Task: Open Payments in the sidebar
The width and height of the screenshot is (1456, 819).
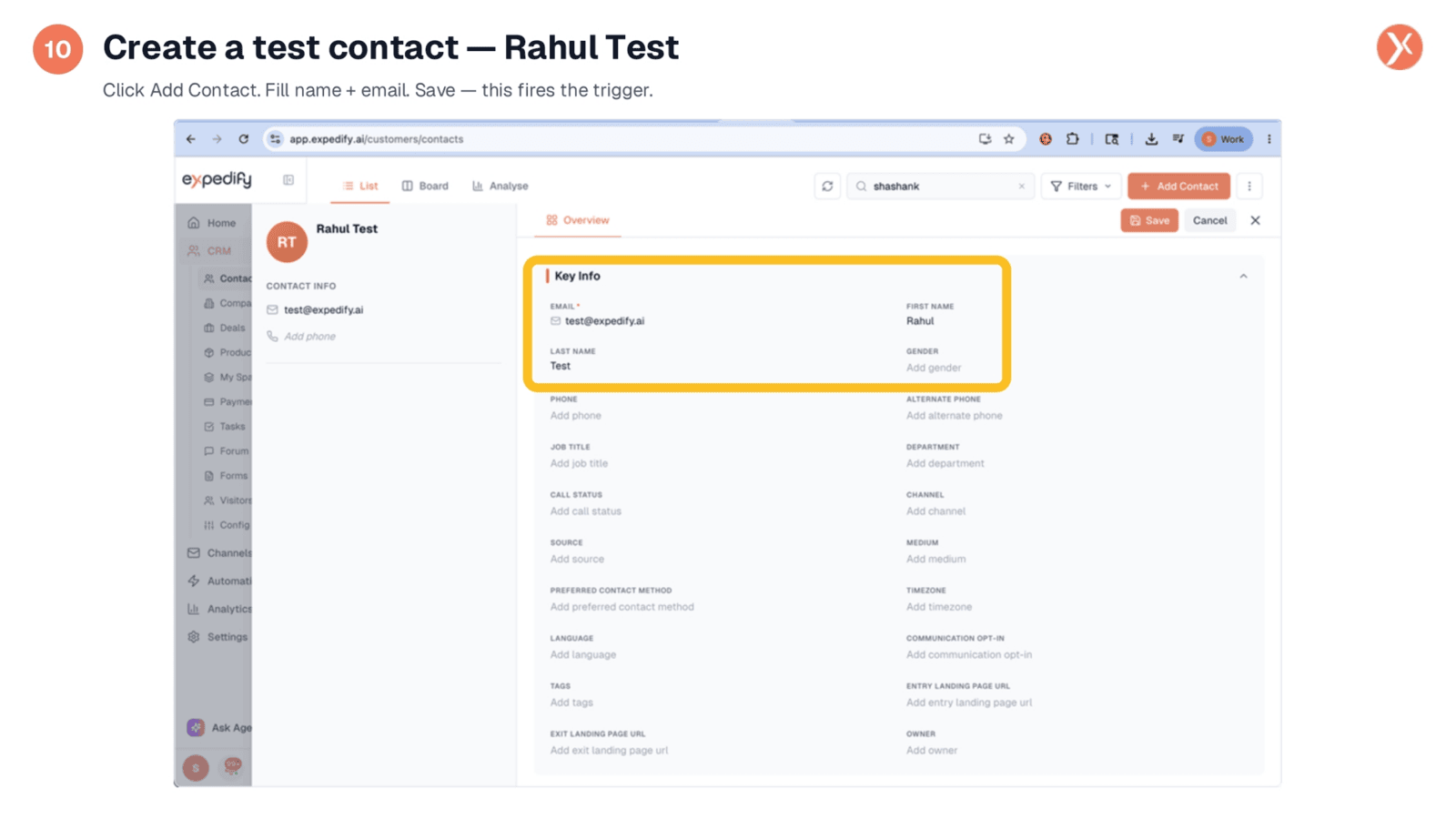Action: (227, 401)
